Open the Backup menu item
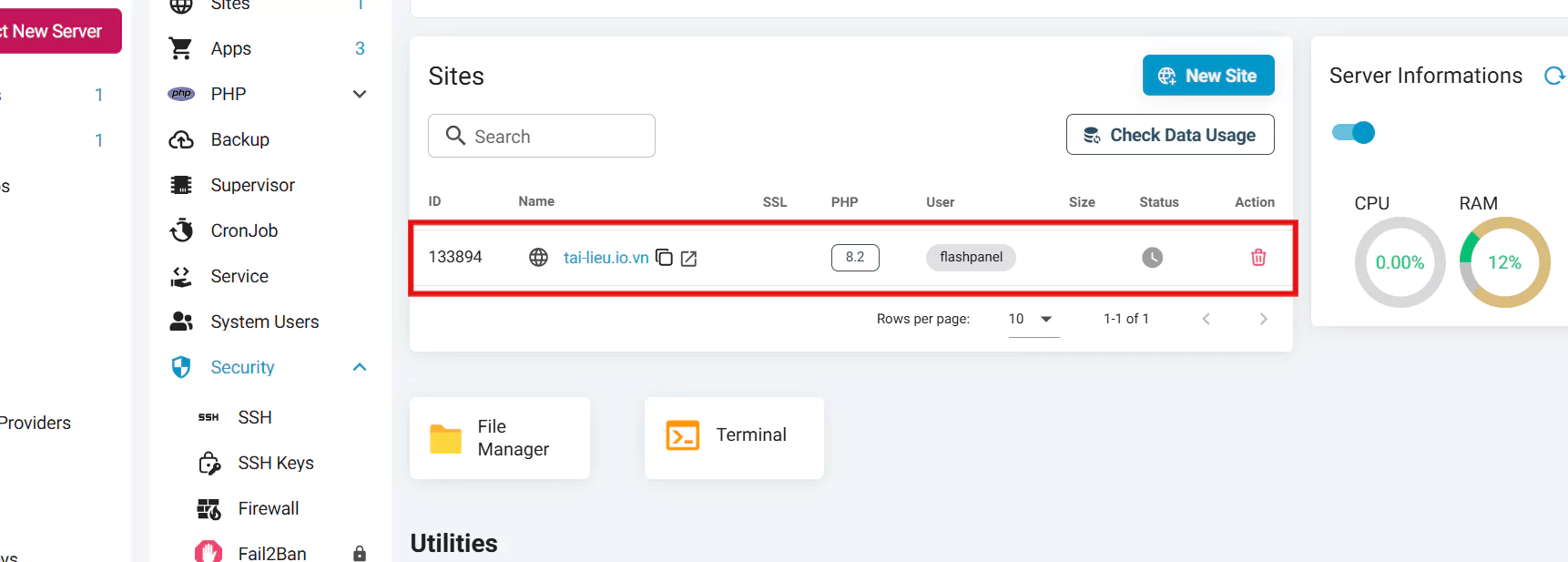The width and height of the screenshot is (1568, 562). tap(239, 139)
